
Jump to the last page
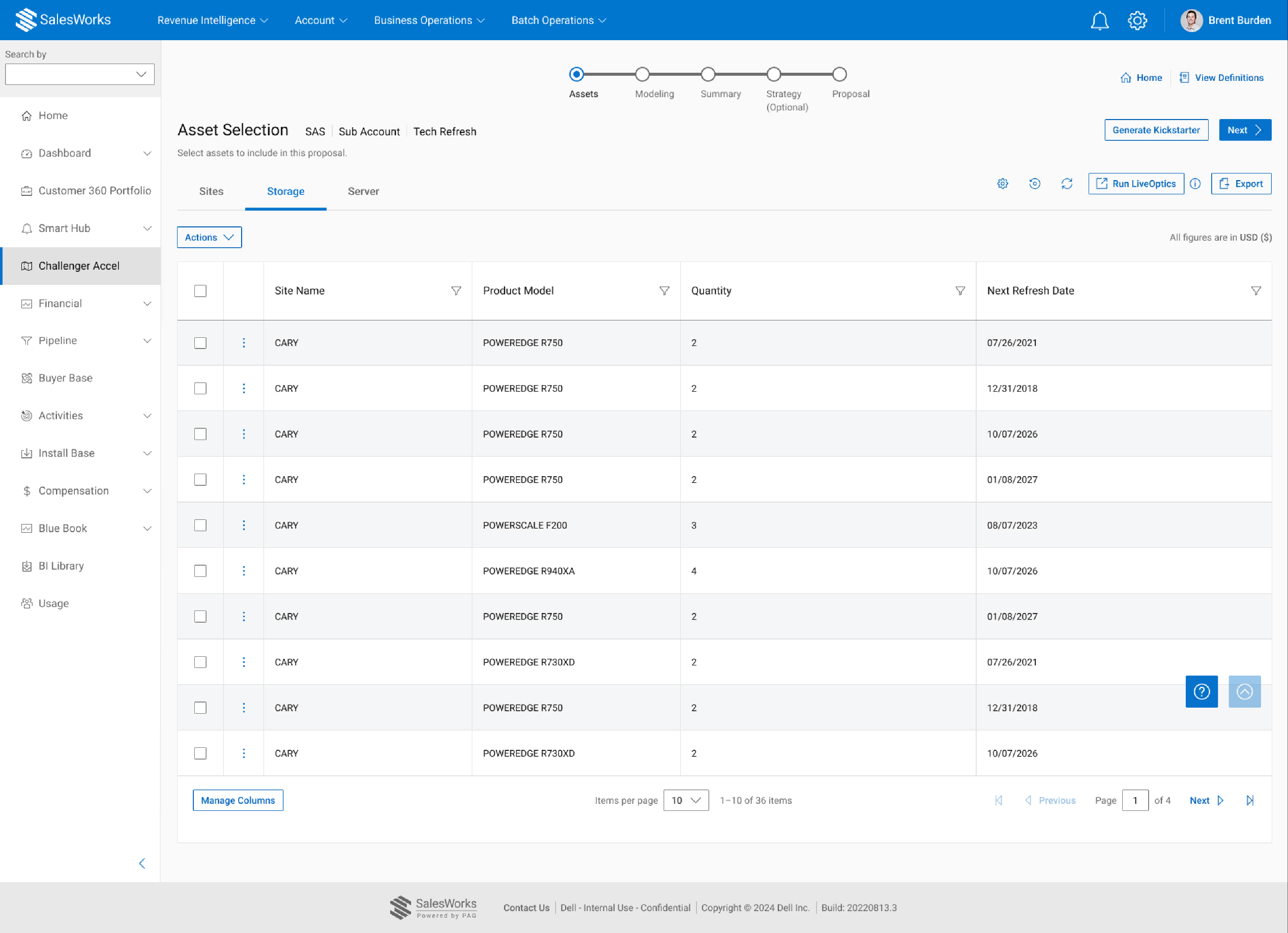[x=1250, y=800]
